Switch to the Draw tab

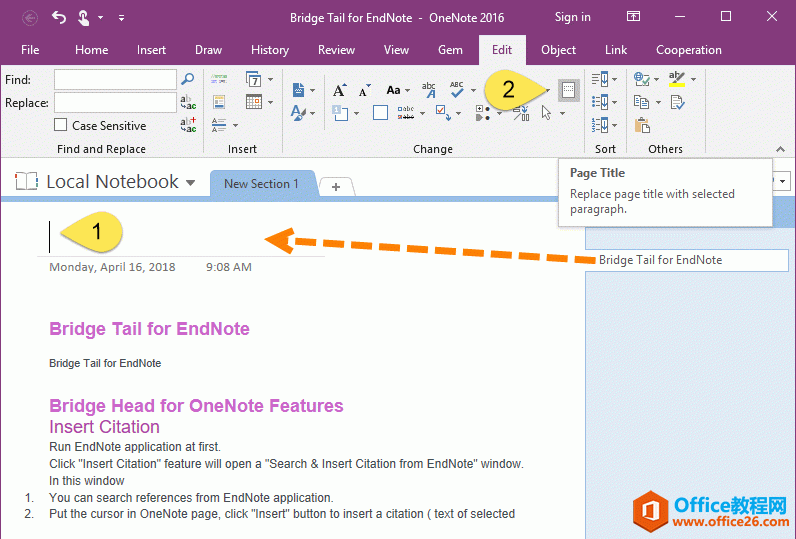[x=209, y=50]
